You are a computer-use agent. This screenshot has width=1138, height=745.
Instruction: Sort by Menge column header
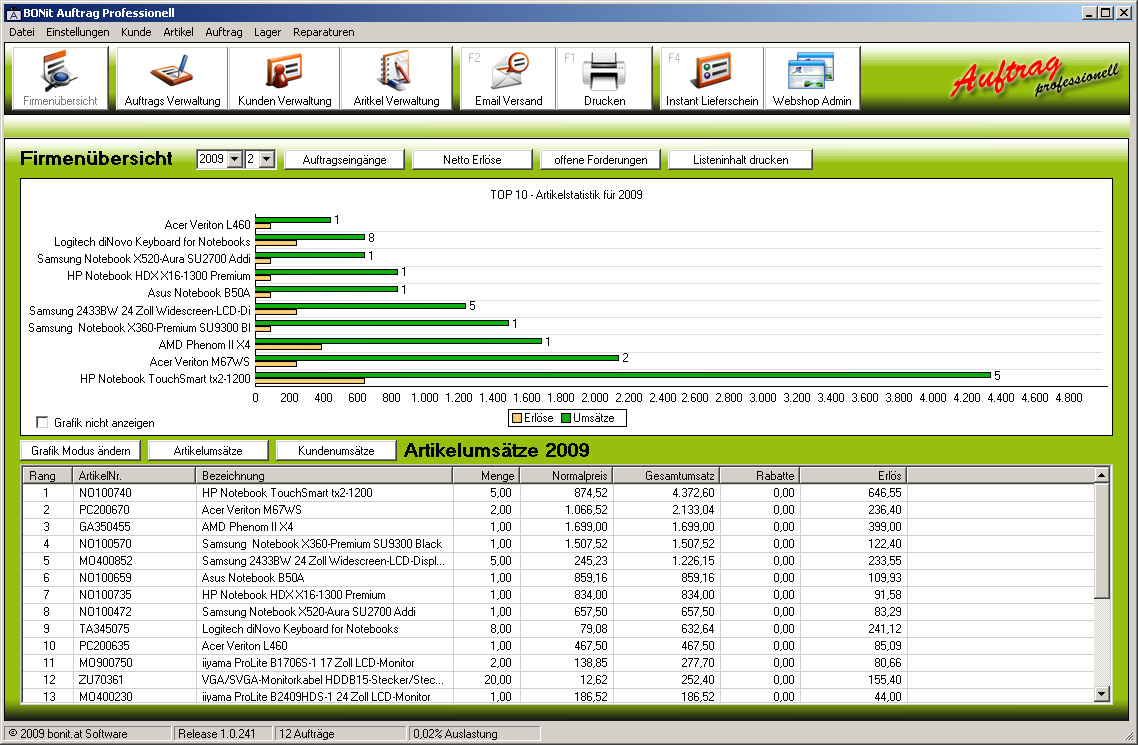click(486, 476)
